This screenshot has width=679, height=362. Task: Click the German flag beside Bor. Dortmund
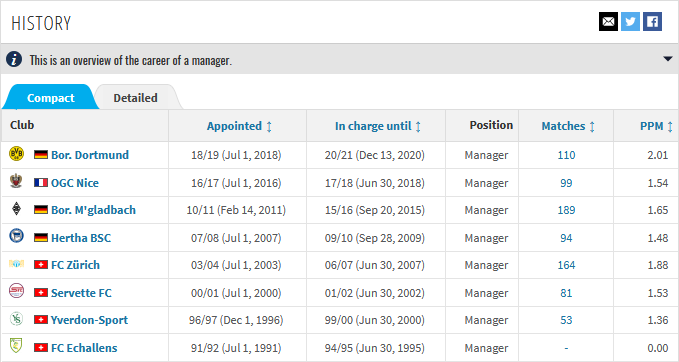41,155
